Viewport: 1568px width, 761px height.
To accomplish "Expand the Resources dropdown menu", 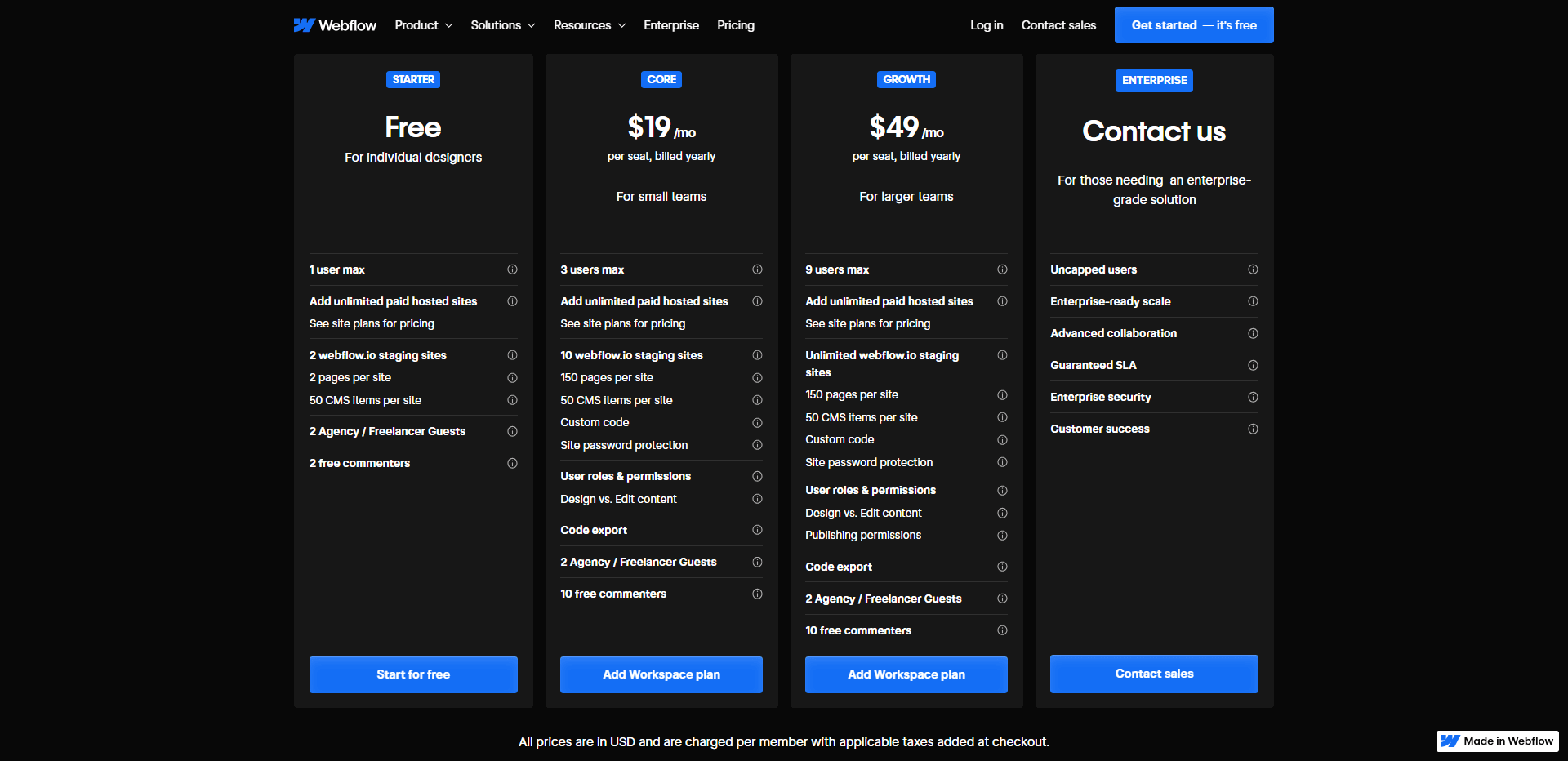I will pyautogui.click(x=590, y=25).
